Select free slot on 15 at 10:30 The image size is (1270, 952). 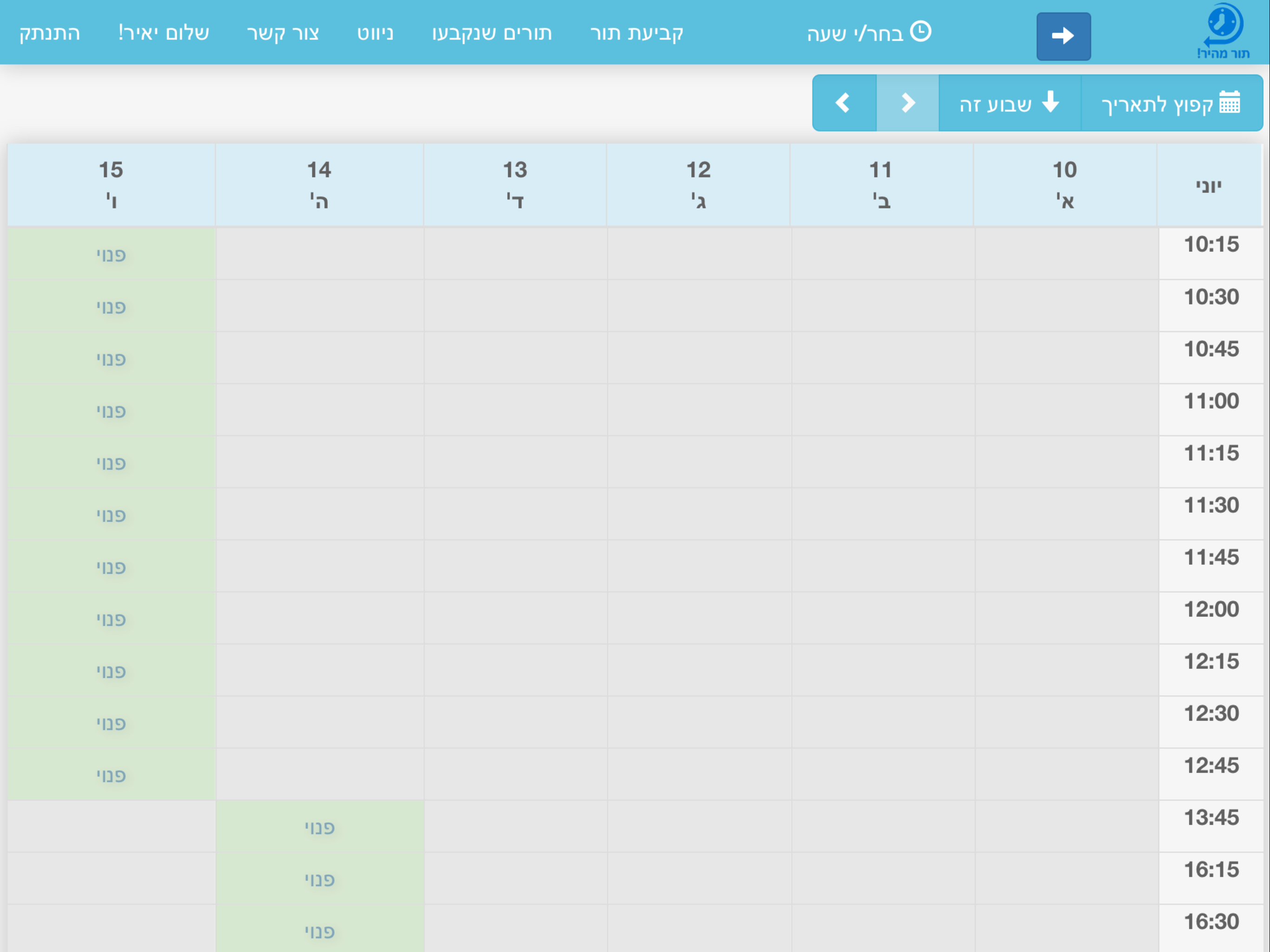(112, 306)
